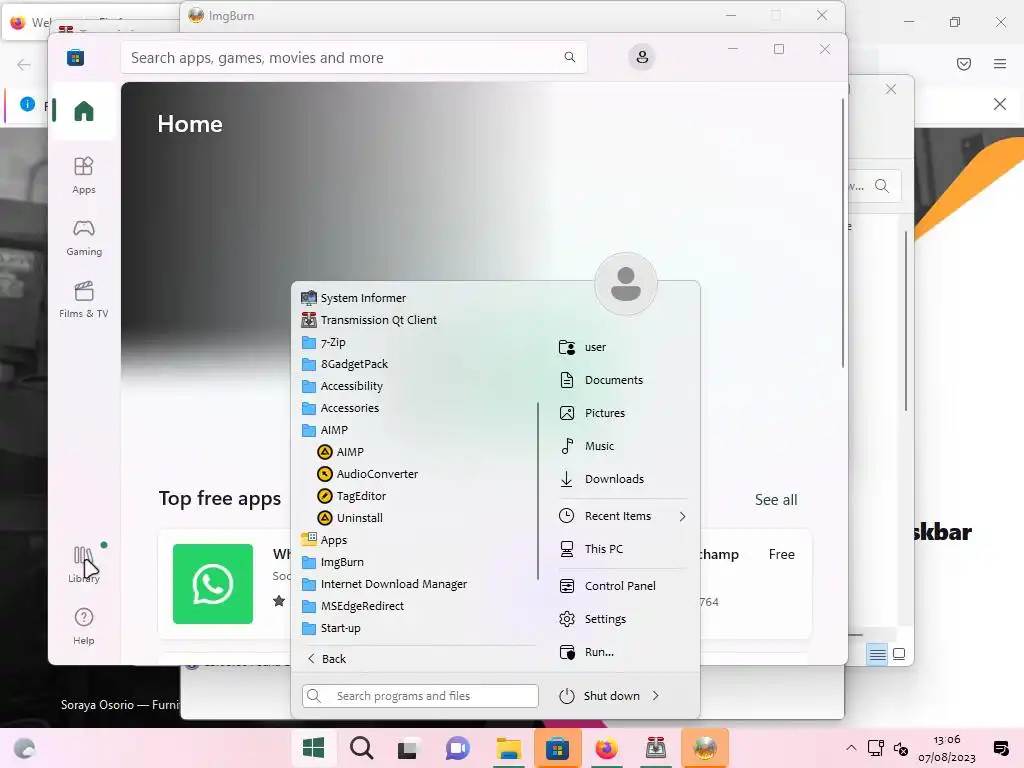Click Firefox back arrow
Viewport: 1024px width, 768px height.
24,64
